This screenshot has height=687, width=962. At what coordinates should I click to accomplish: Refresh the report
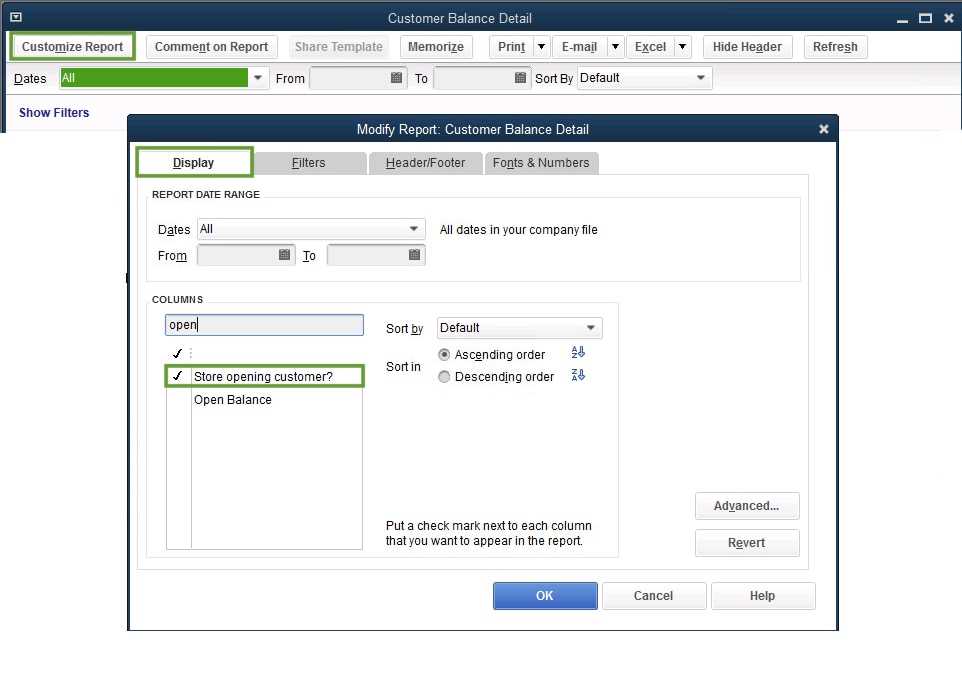835,47
